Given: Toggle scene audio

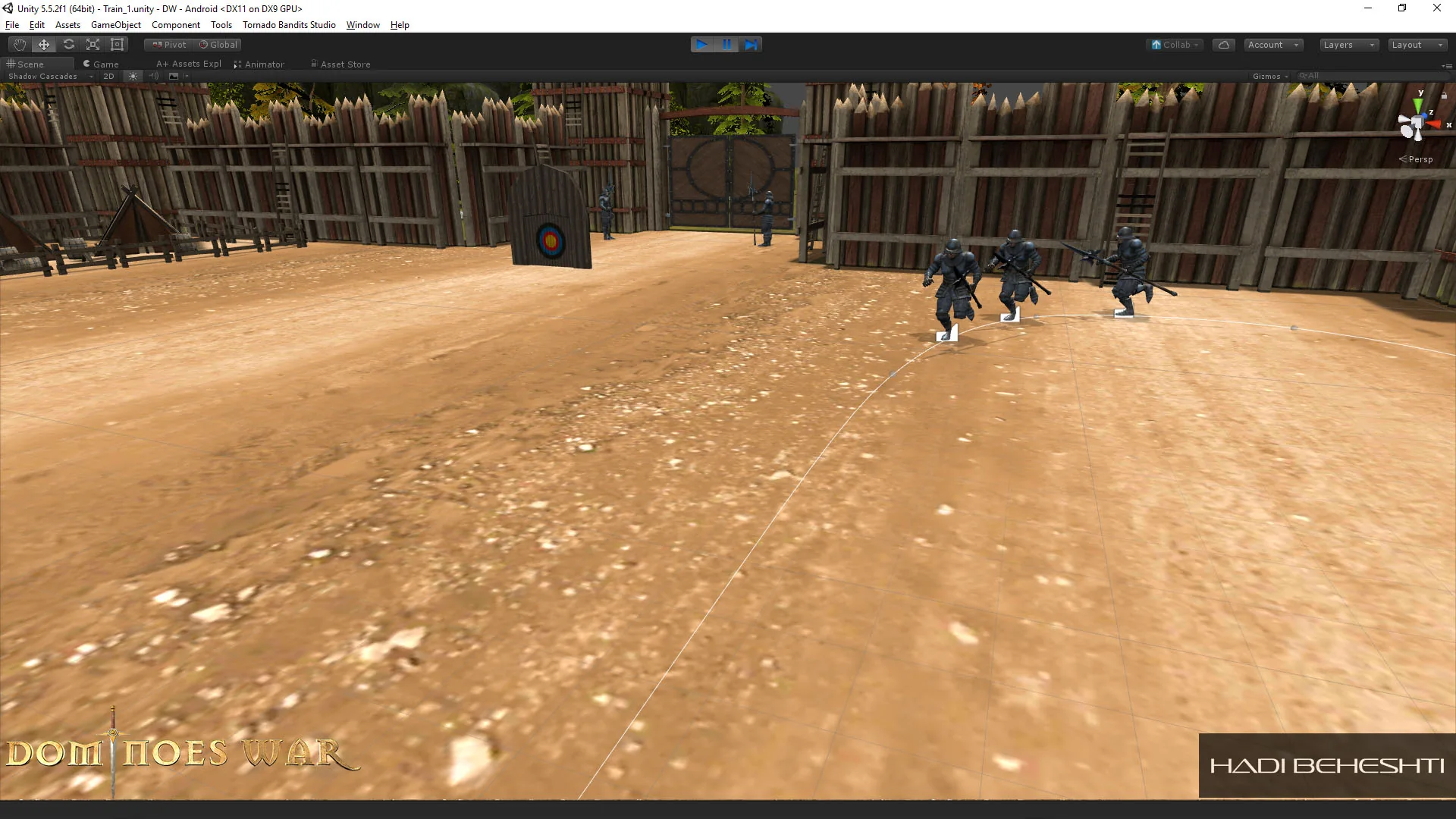Looking at the screenshot, I should pyautogui.click(x=154, y=77).
